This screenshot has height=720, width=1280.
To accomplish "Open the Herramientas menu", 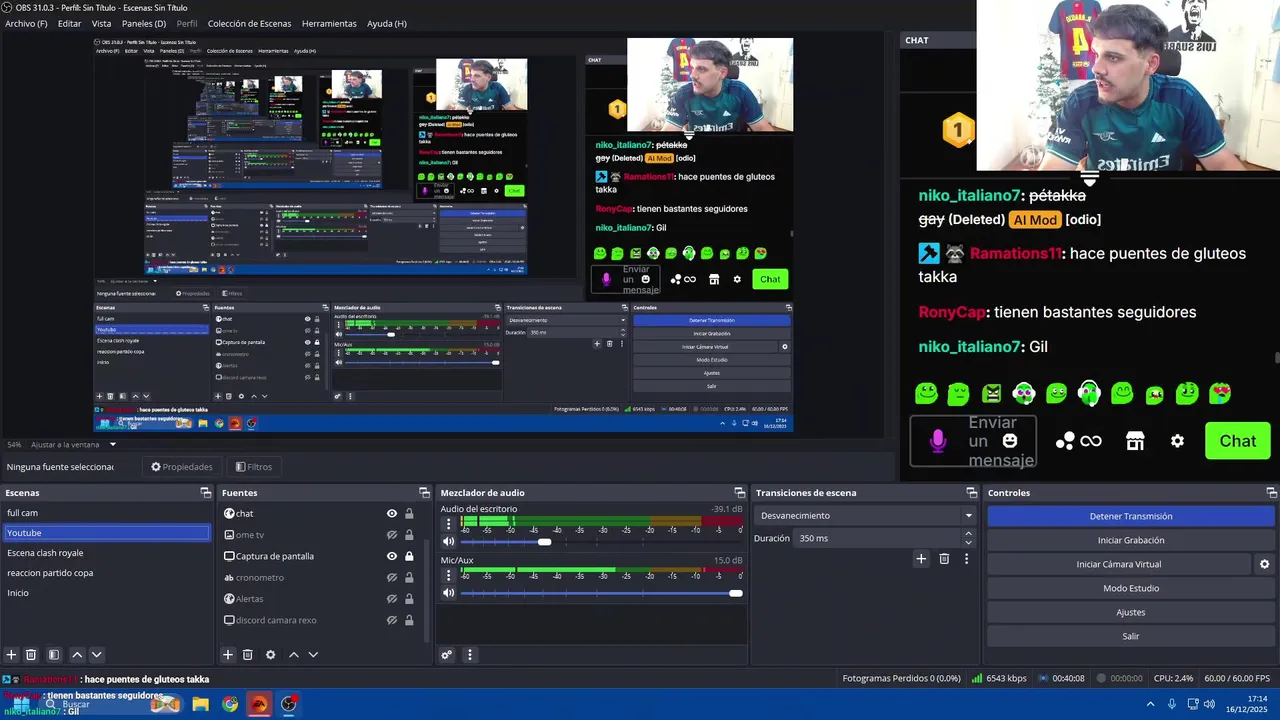I will [x=329, y=23].
